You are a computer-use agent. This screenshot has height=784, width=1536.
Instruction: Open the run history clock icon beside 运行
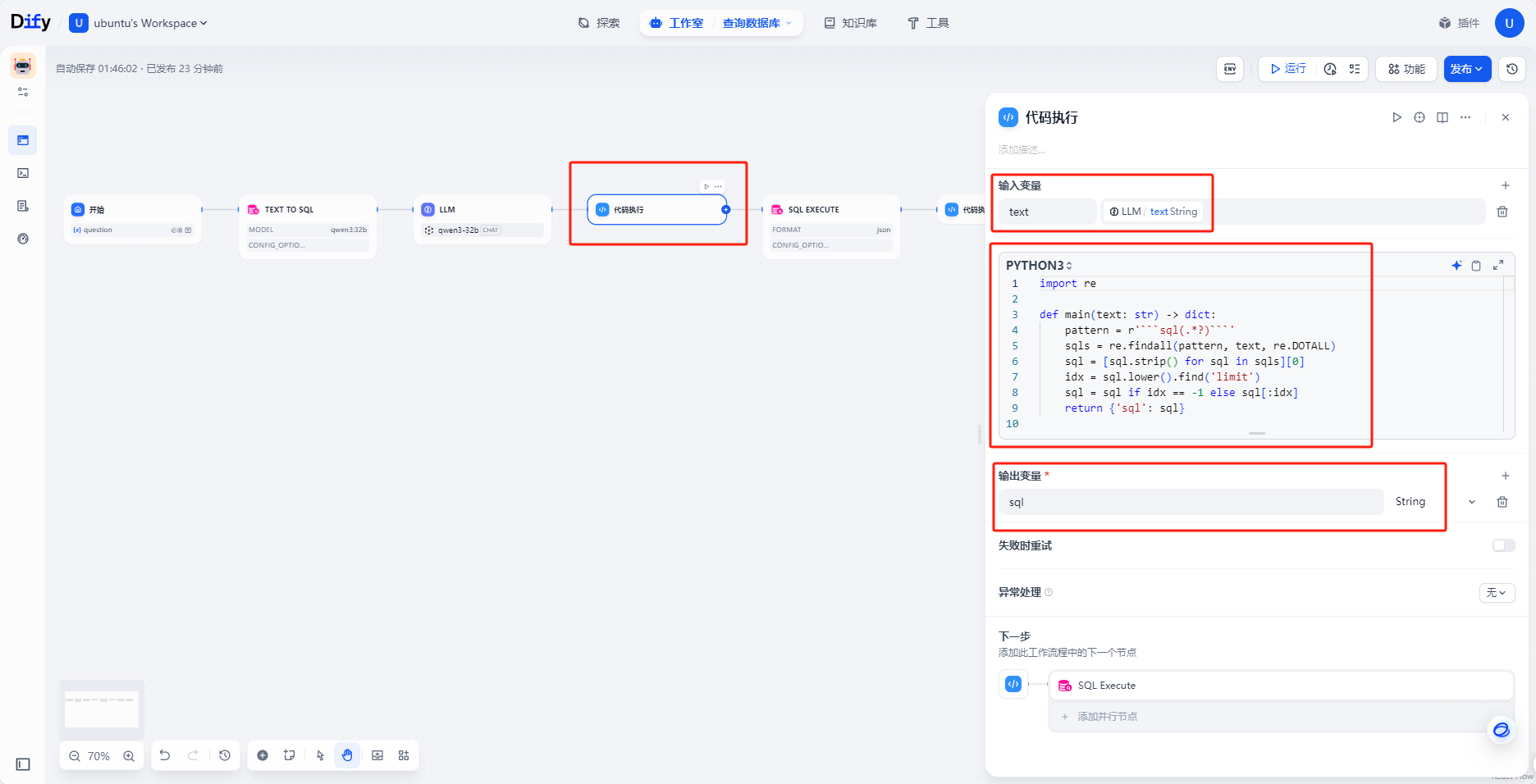(1330, 69)
